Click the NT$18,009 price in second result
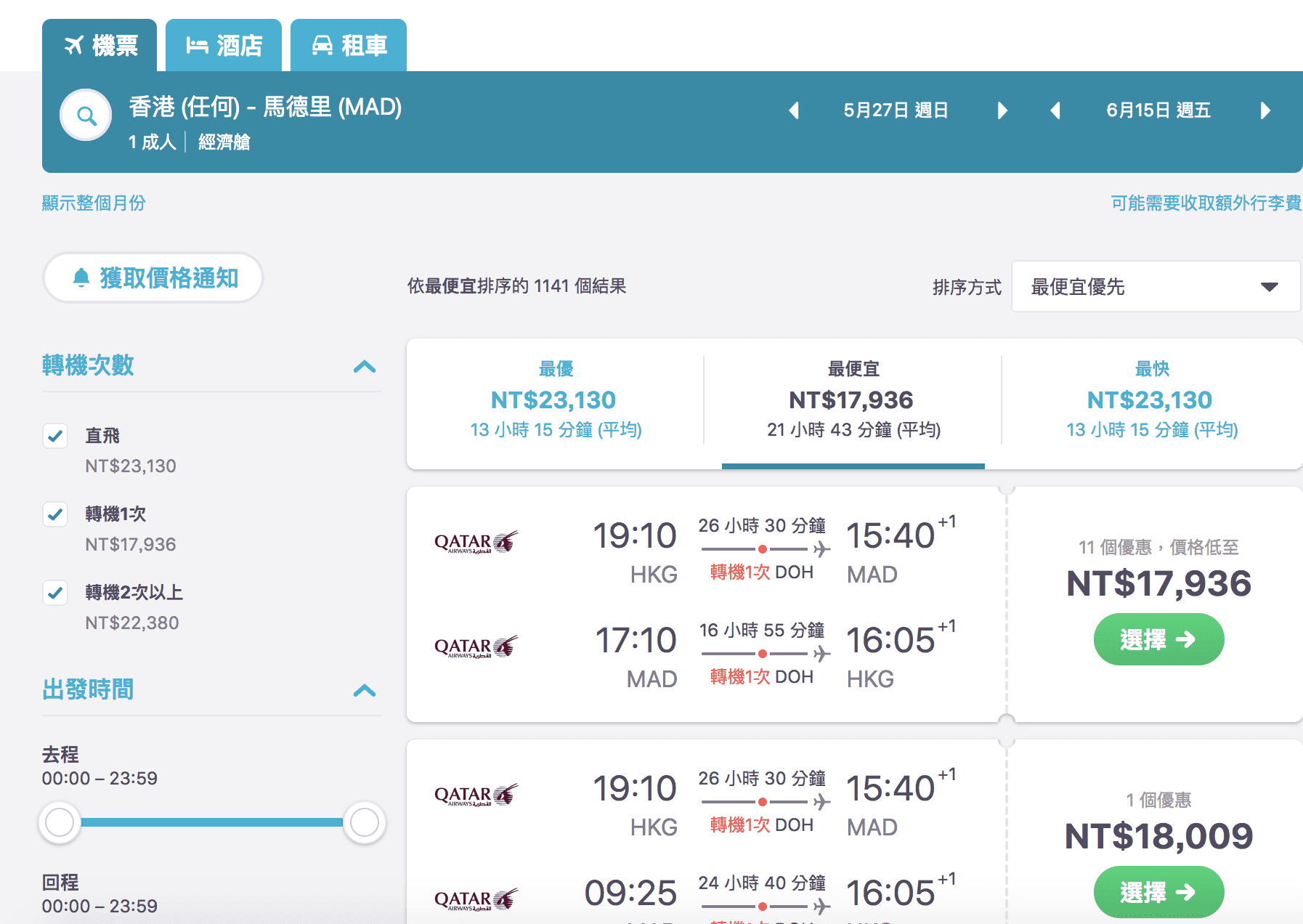The height and width of the screenshot is (924, 1303). tap(1158, 836)
